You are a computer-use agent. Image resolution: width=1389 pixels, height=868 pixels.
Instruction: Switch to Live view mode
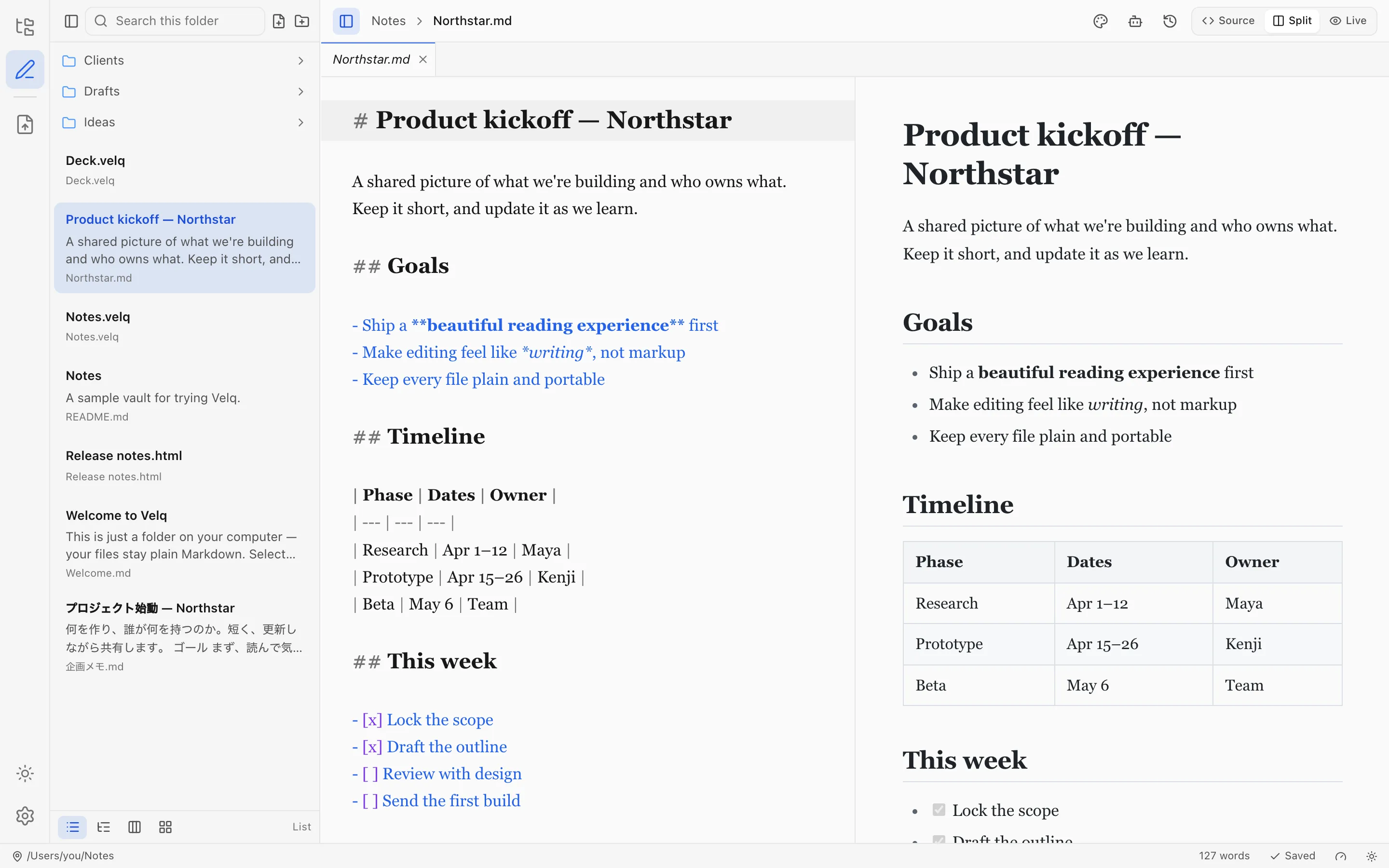click(x=1348, y=21)
